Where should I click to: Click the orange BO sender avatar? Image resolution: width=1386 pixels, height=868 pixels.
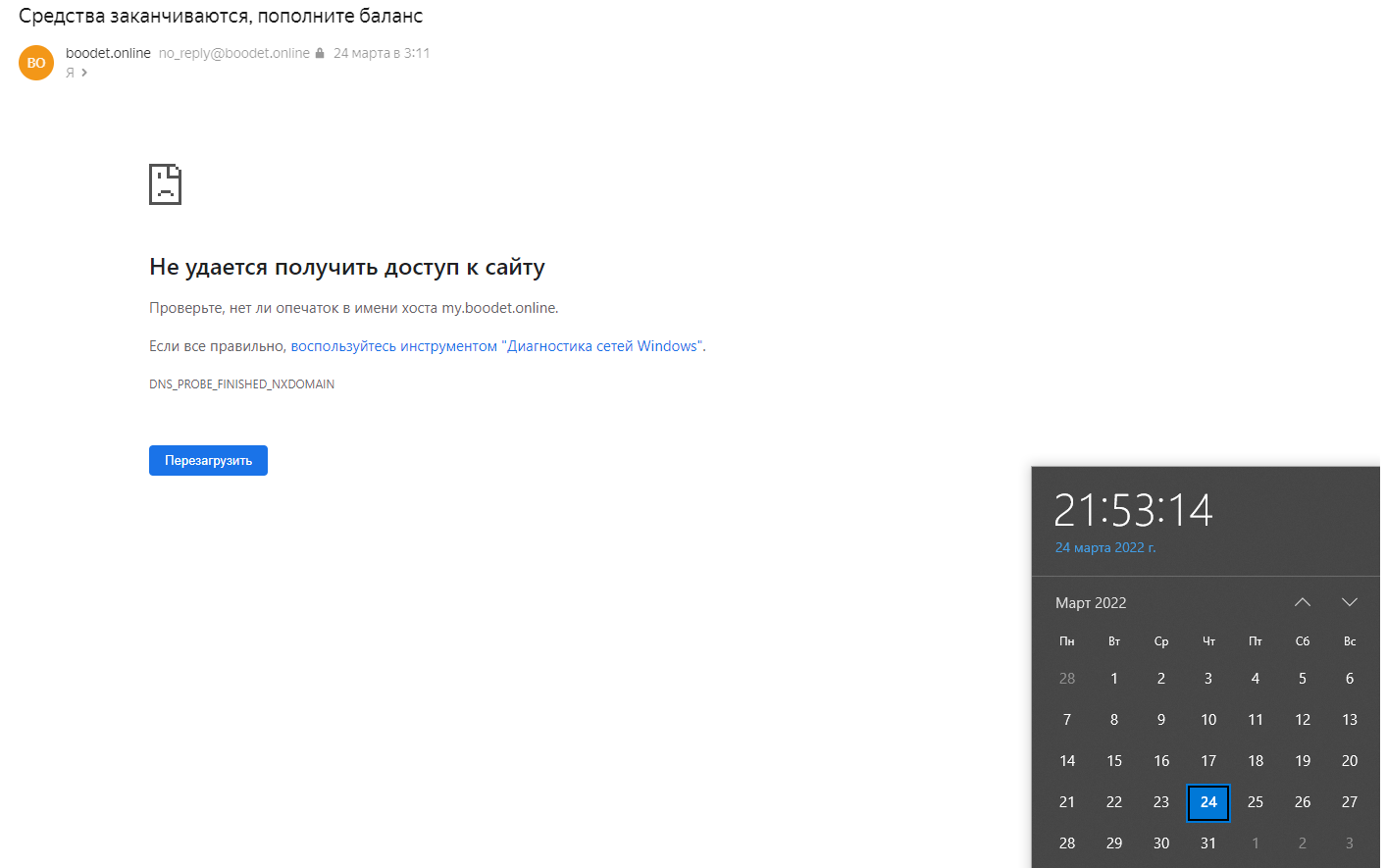35,62
